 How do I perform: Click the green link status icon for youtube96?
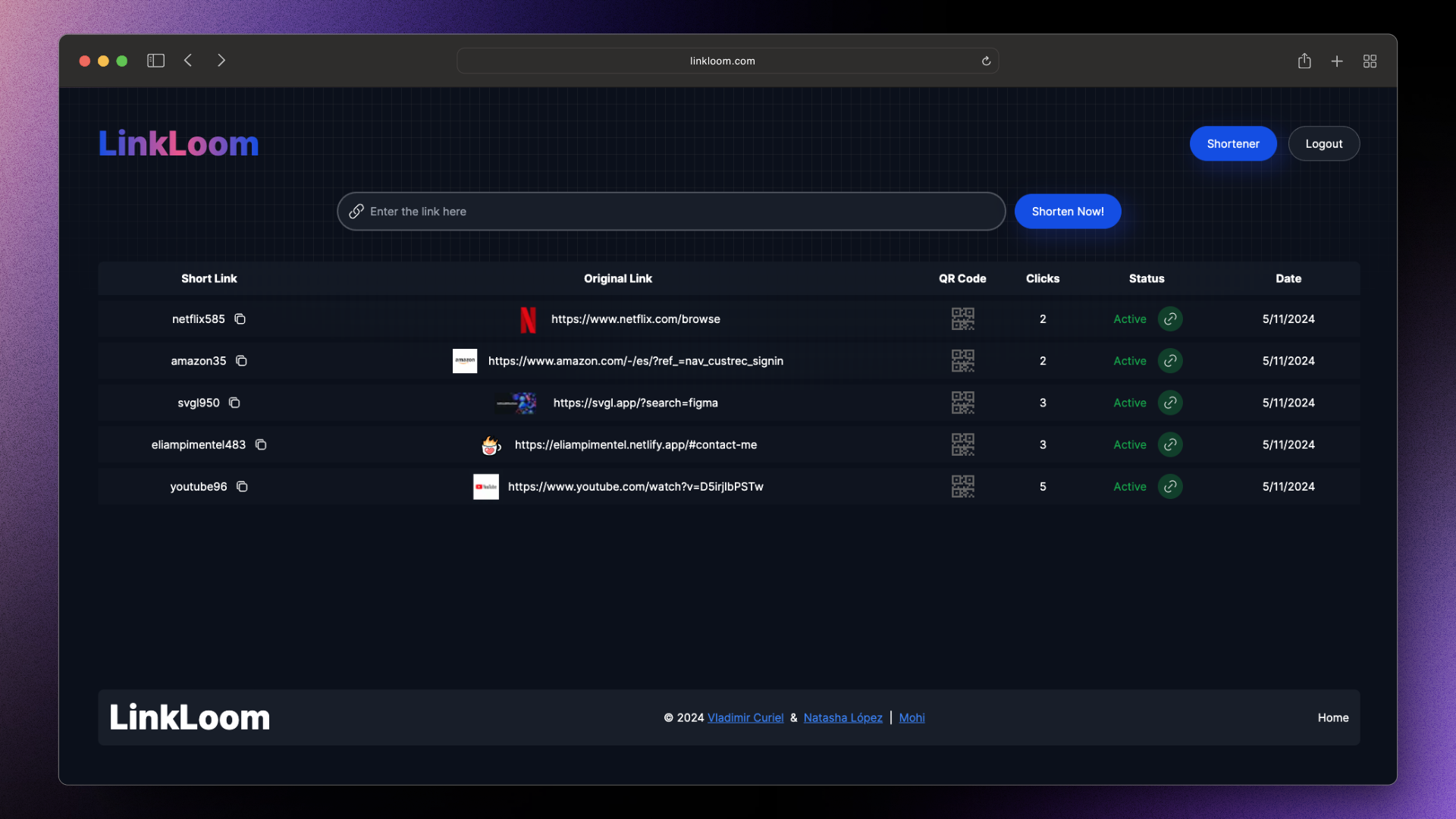pos(1170,486)
